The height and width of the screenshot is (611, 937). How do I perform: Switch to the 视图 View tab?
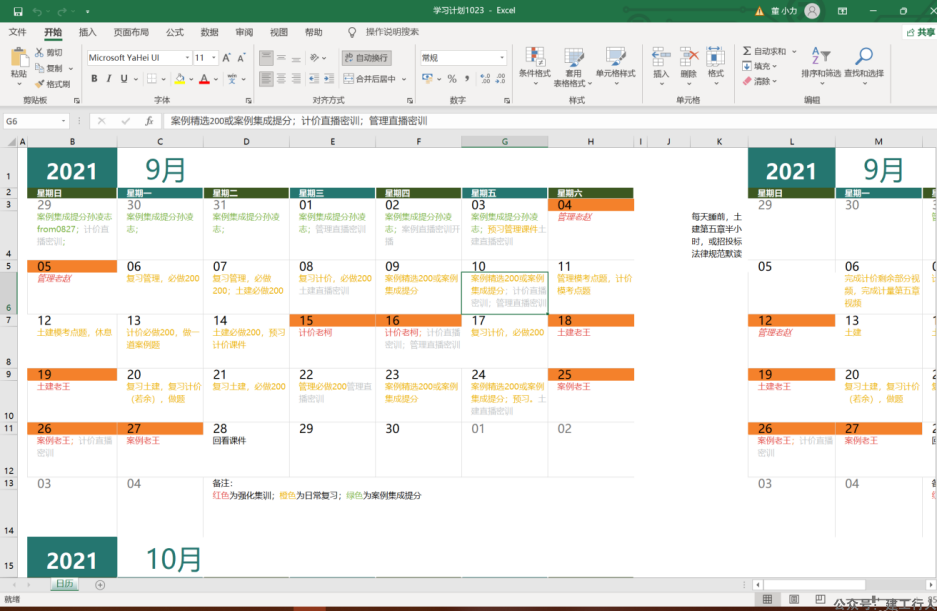278,32
